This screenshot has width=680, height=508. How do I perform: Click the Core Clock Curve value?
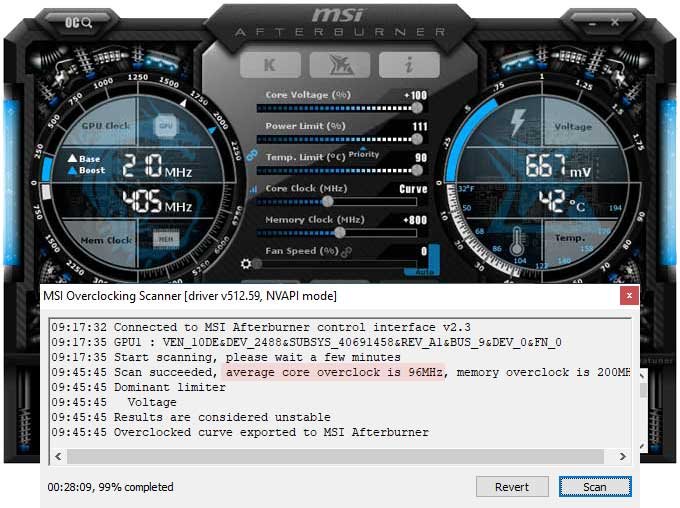(x=413, y=189)
